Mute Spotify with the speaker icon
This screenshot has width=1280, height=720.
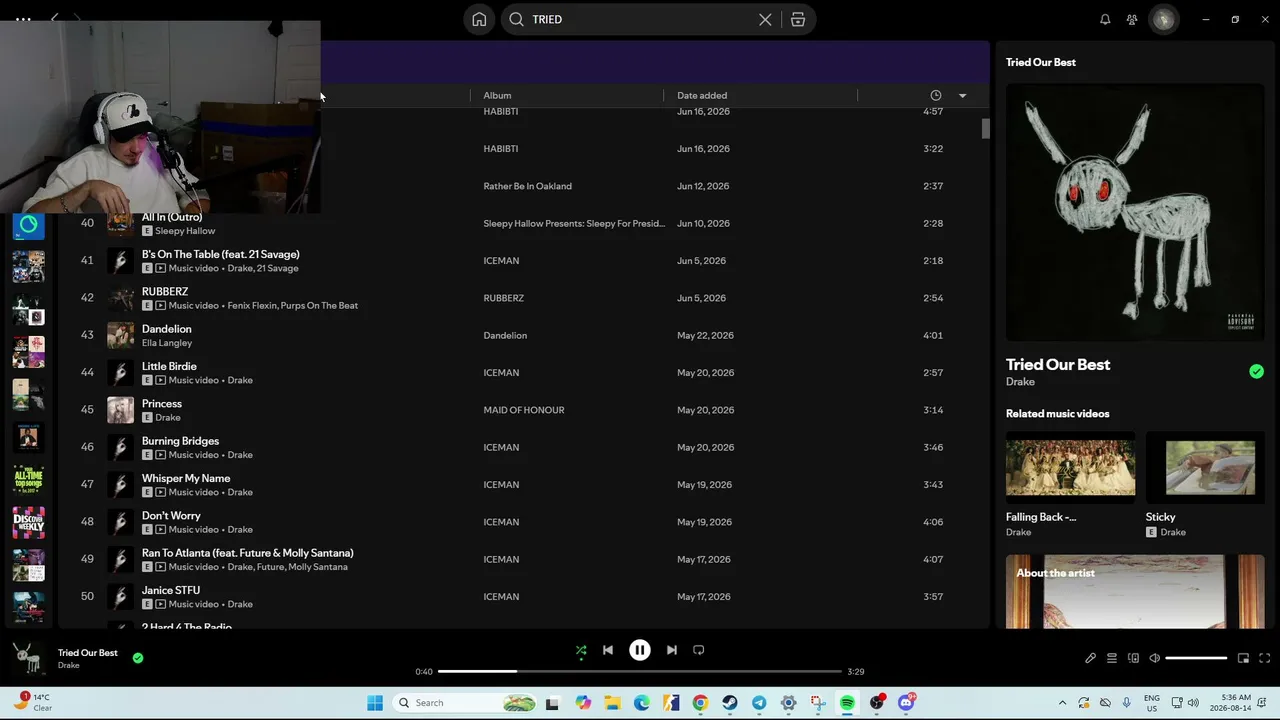1154,658
